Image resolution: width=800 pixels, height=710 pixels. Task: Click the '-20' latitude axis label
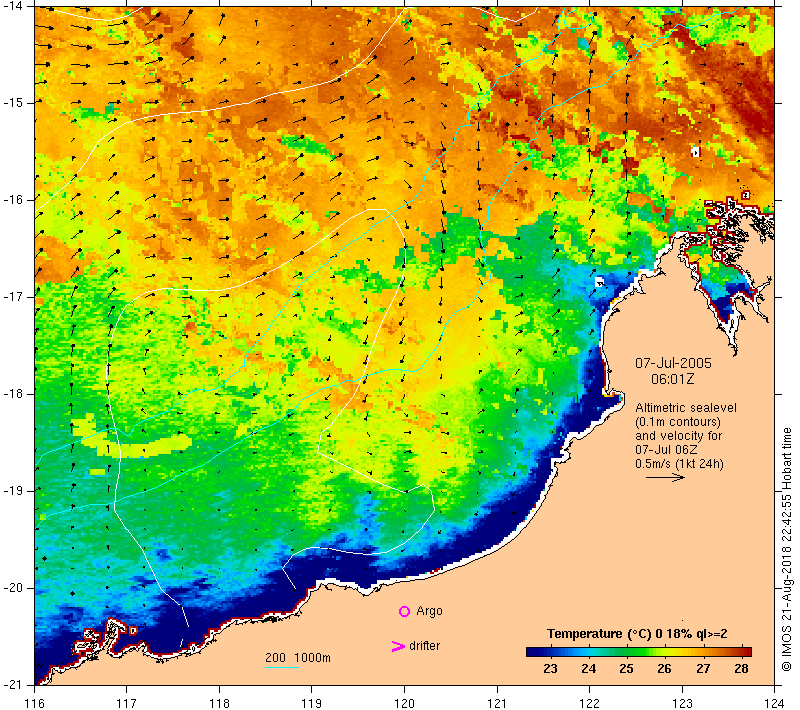(13, 588)
